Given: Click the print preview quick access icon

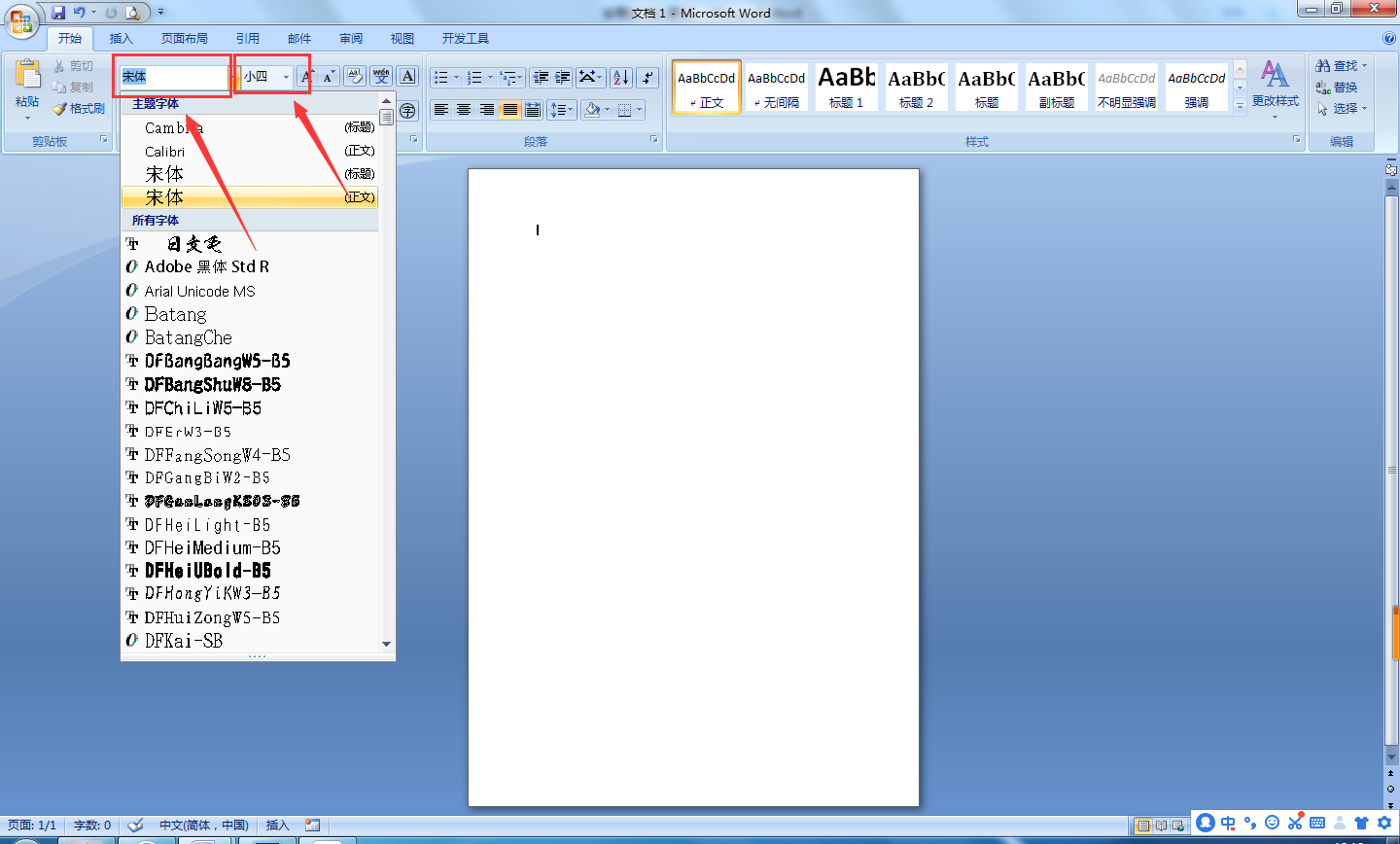Looking at the screenshot, I should pos(132,13).
